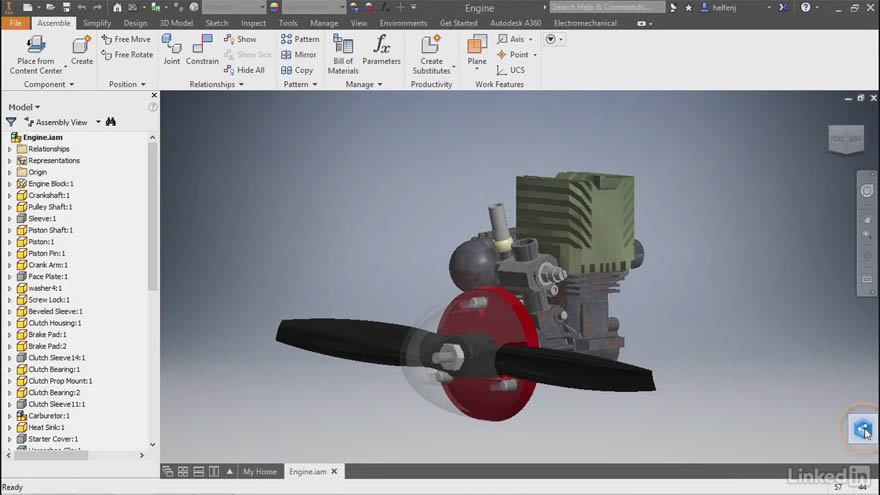Screen dimensions: 880x495
Task: Activate the Free Move tool
Action: pyautogui.click(x=126, y=39)
